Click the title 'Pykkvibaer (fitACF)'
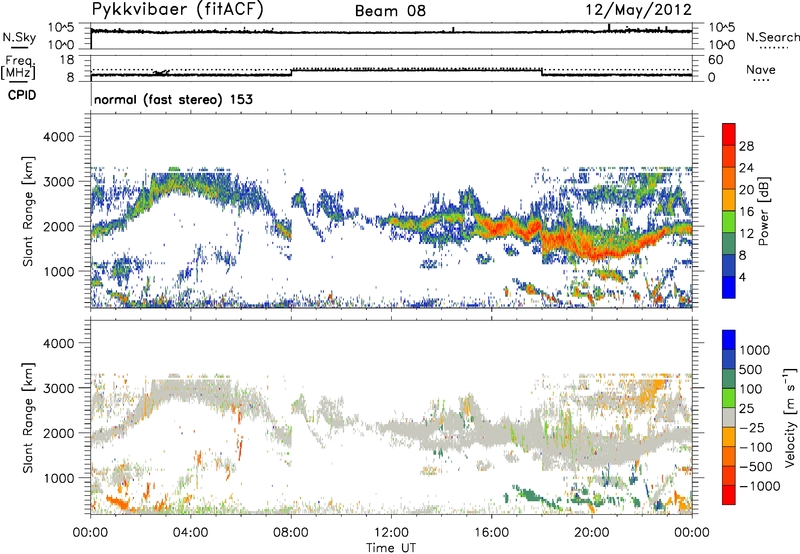 click(178, 10)
